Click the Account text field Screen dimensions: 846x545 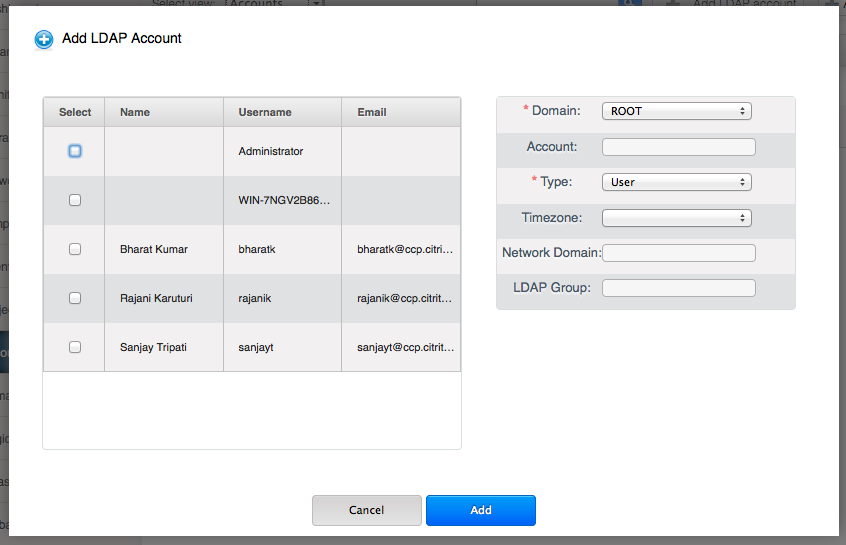[678, 147]
